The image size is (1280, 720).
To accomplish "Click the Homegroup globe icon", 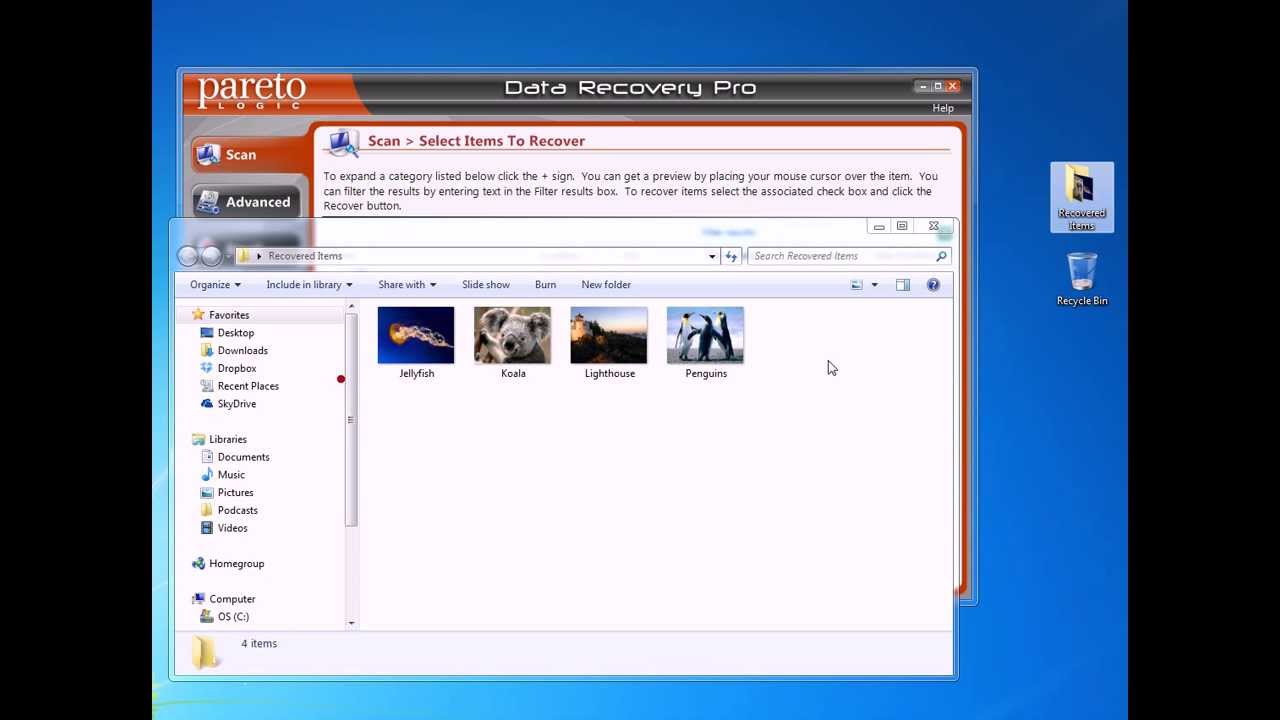I will tap(198, 564).
